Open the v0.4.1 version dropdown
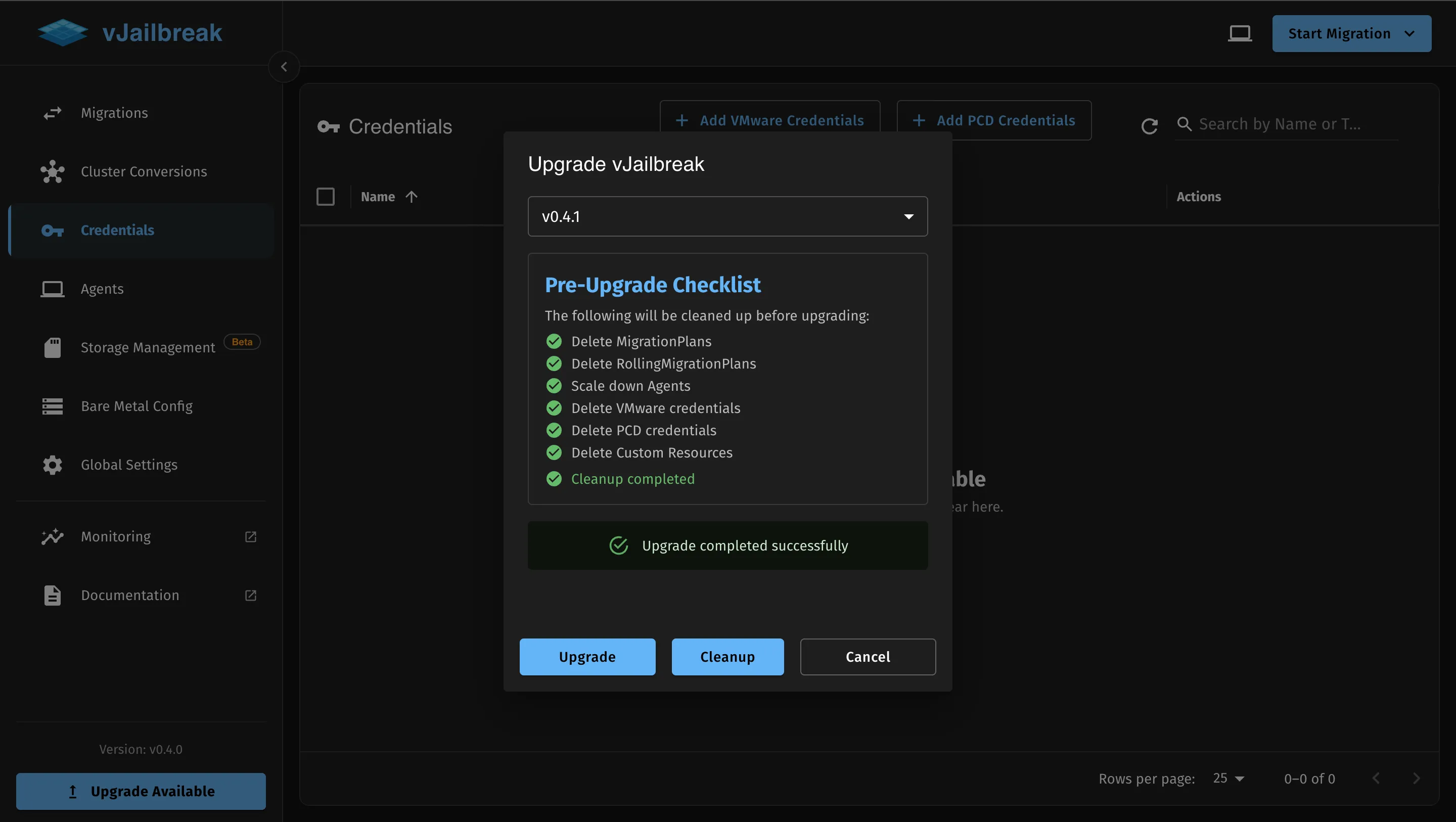This screenshot has height=822, width=1456. [x=727, y=216]
